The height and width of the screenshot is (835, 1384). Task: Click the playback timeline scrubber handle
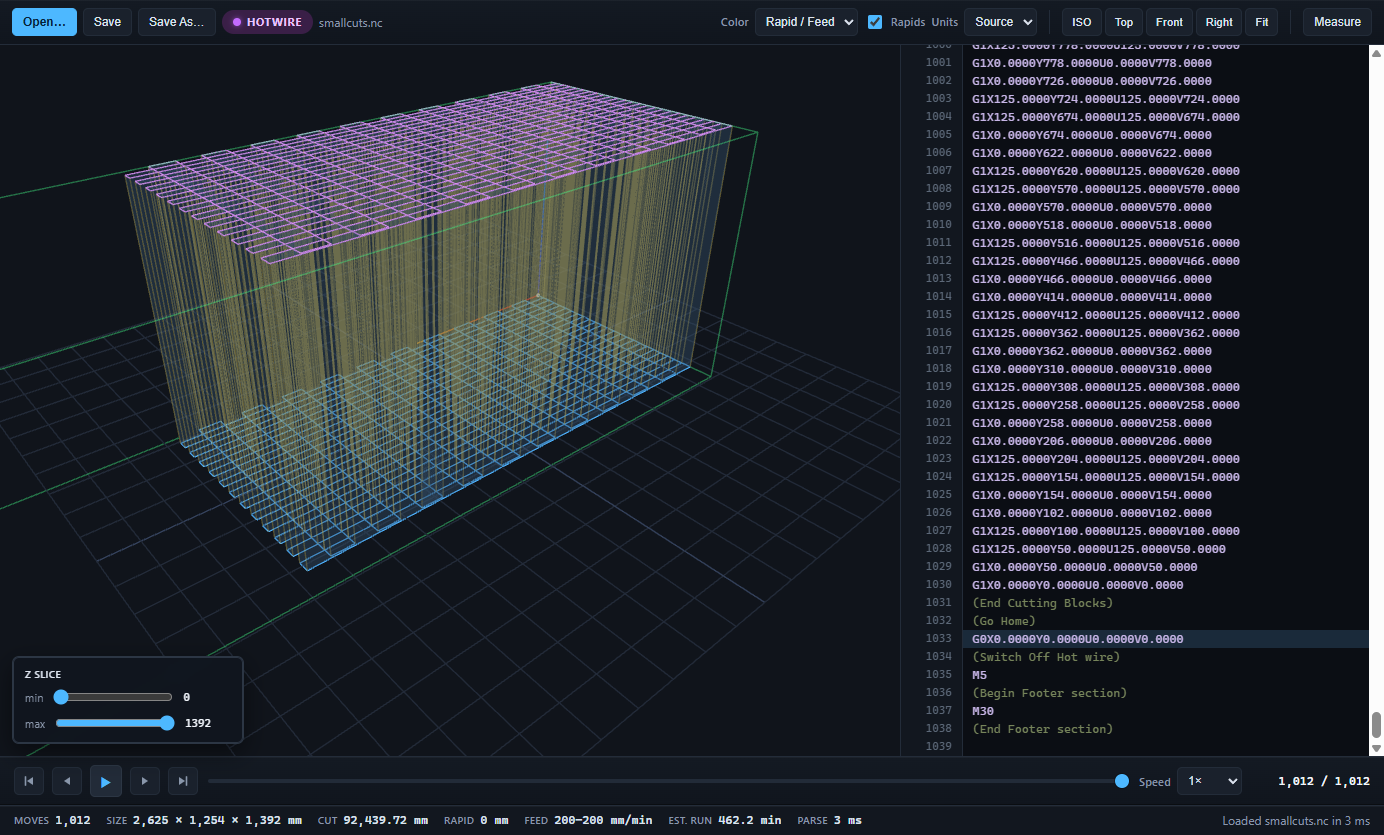[1122, 781]
